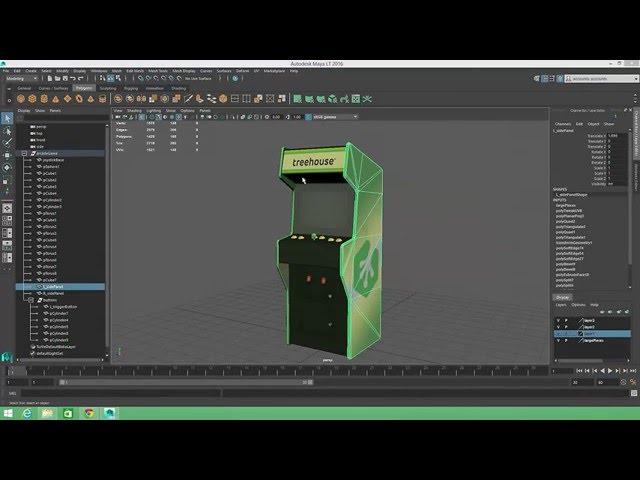Open the Modeling menu set dropdown
Image resolution: width=640 pixels, height=480 pixels.
tap(22, 78)
